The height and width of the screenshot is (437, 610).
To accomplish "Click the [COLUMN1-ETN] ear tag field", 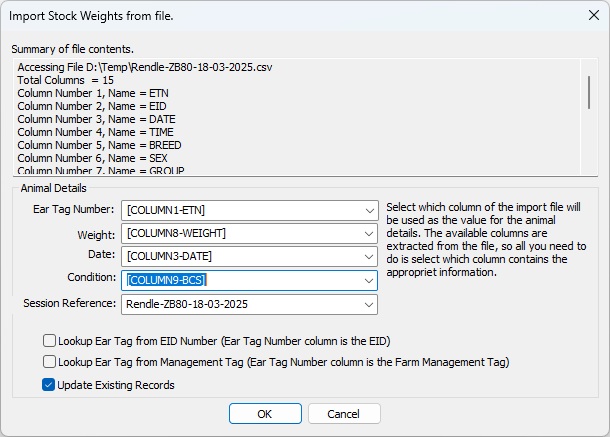I will [x=242, y=211].
